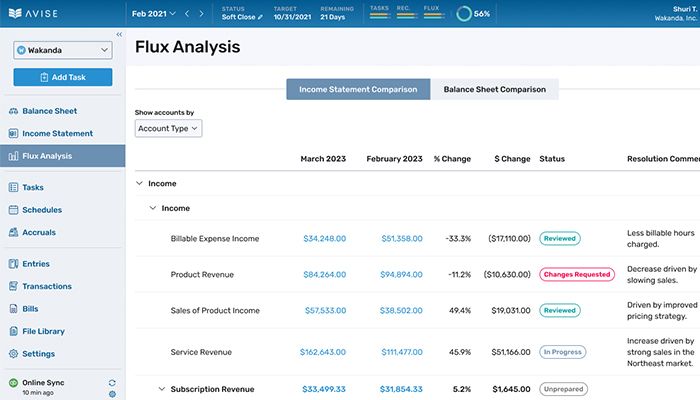
Task: Collapse the Subscription Revenue row
Action: tap(161, 389)
